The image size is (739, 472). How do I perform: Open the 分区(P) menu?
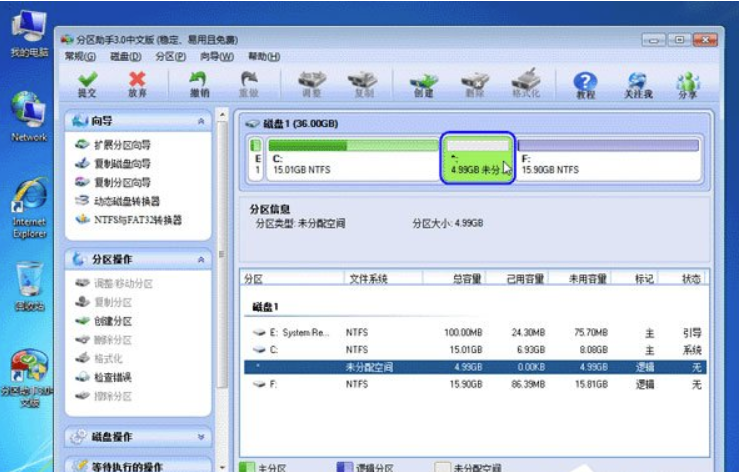[x=171, y=57]
